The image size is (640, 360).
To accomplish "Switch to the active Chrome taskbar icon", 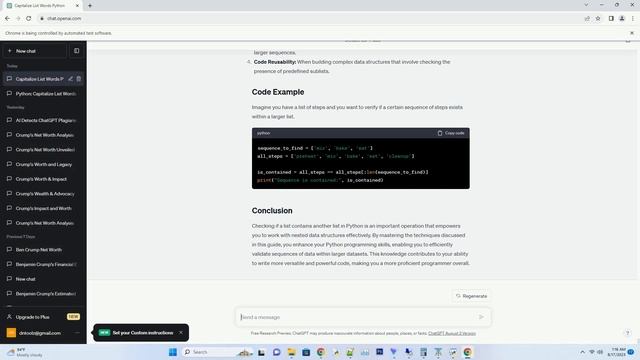I will [x=467, y=352].
